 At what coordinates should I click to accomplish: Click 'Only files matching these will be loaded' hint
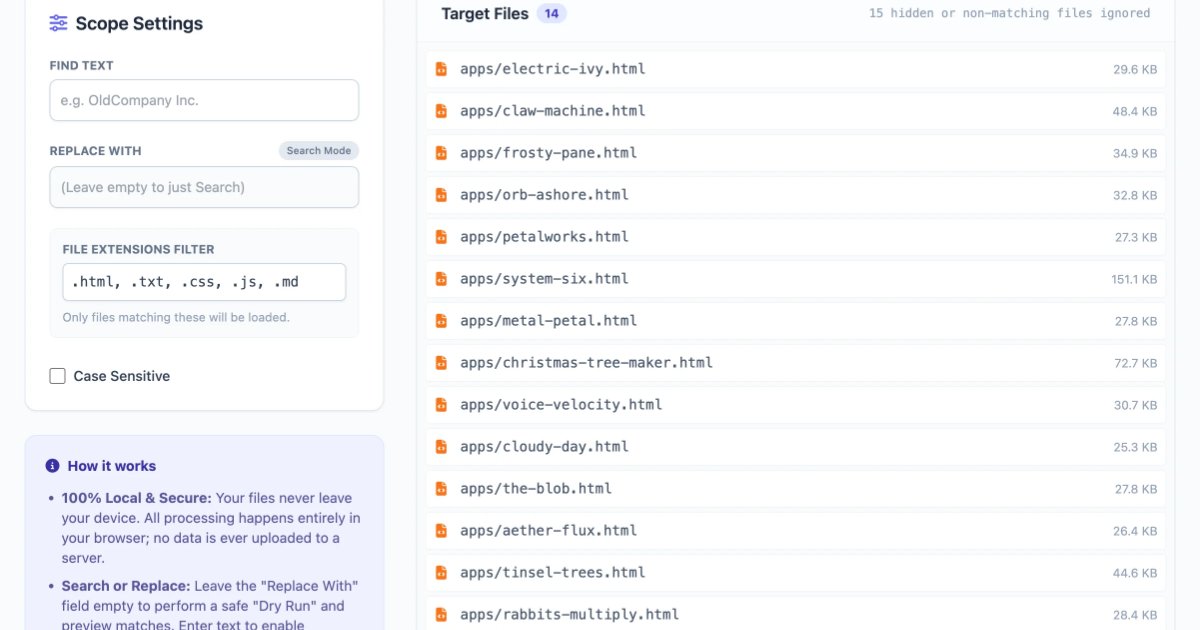click(176, 318)
